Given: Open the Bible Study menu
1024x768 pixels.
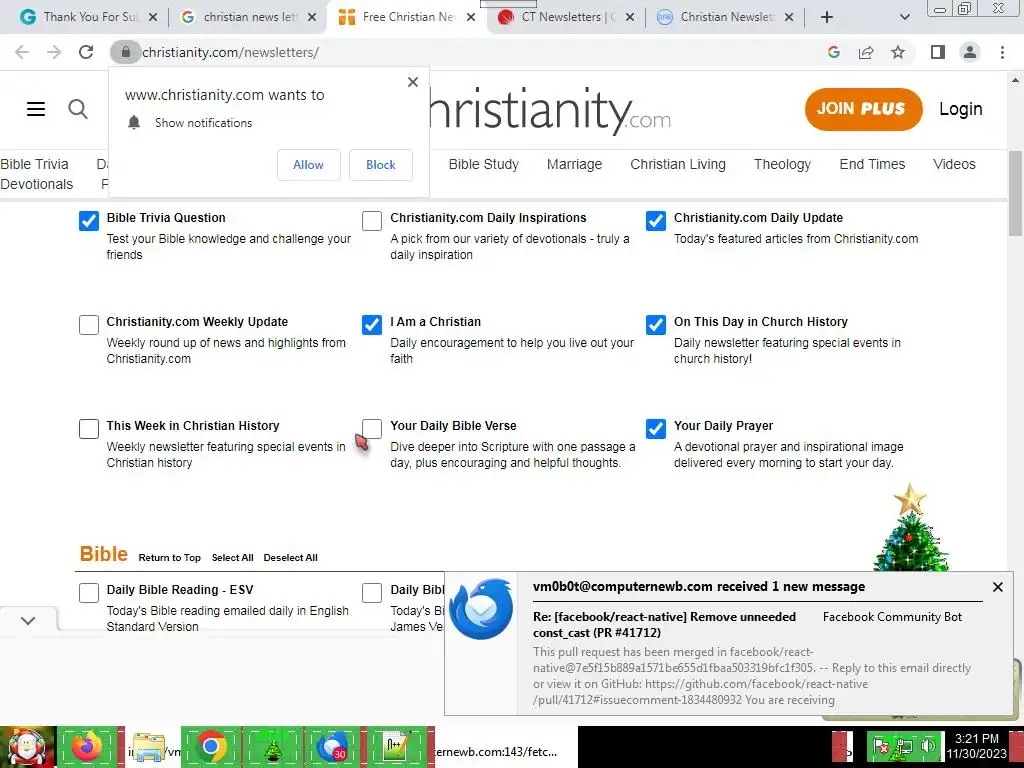Looking at the screenshot, I should click(483, 164).
